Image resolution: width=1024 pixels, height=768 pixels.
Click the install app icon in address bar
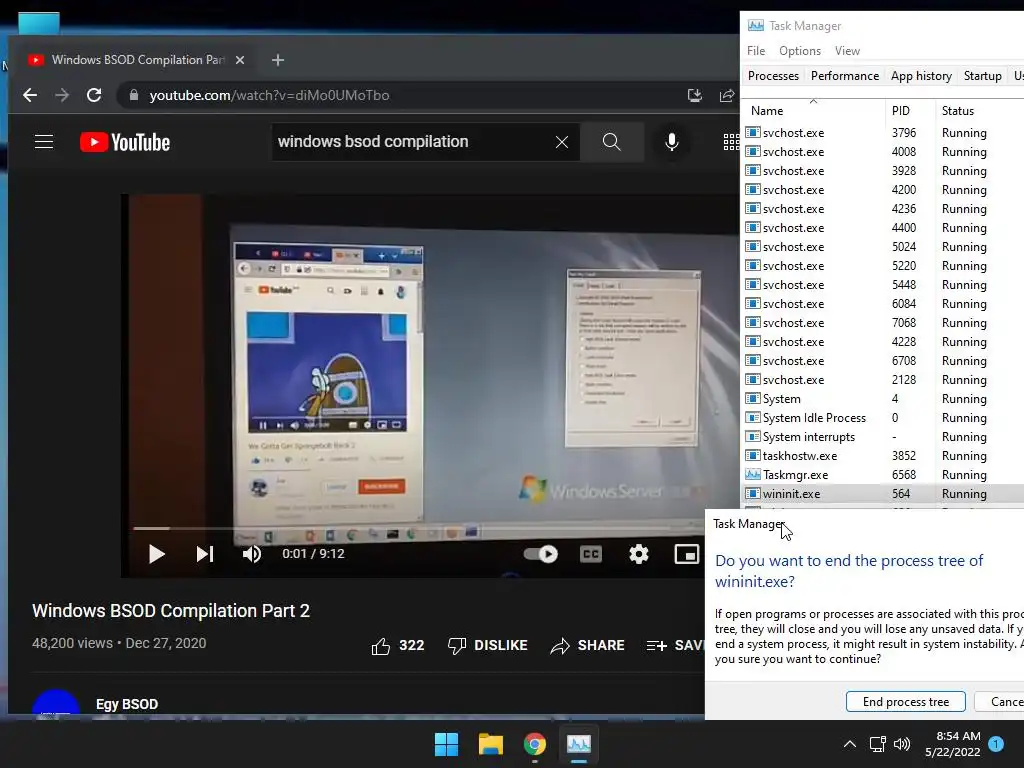[x=695, y=95]
